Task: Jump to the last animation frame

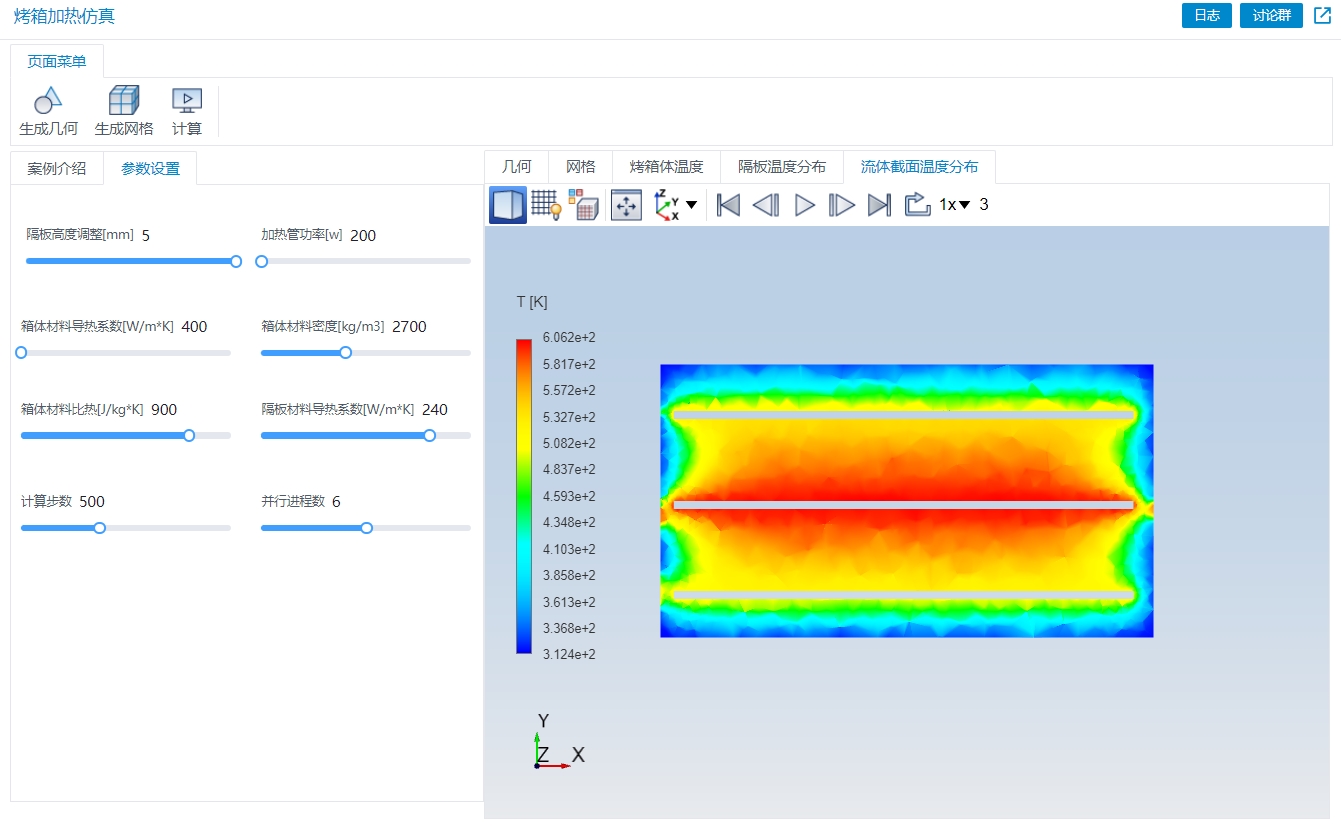Action: click(x=879, y=205)
